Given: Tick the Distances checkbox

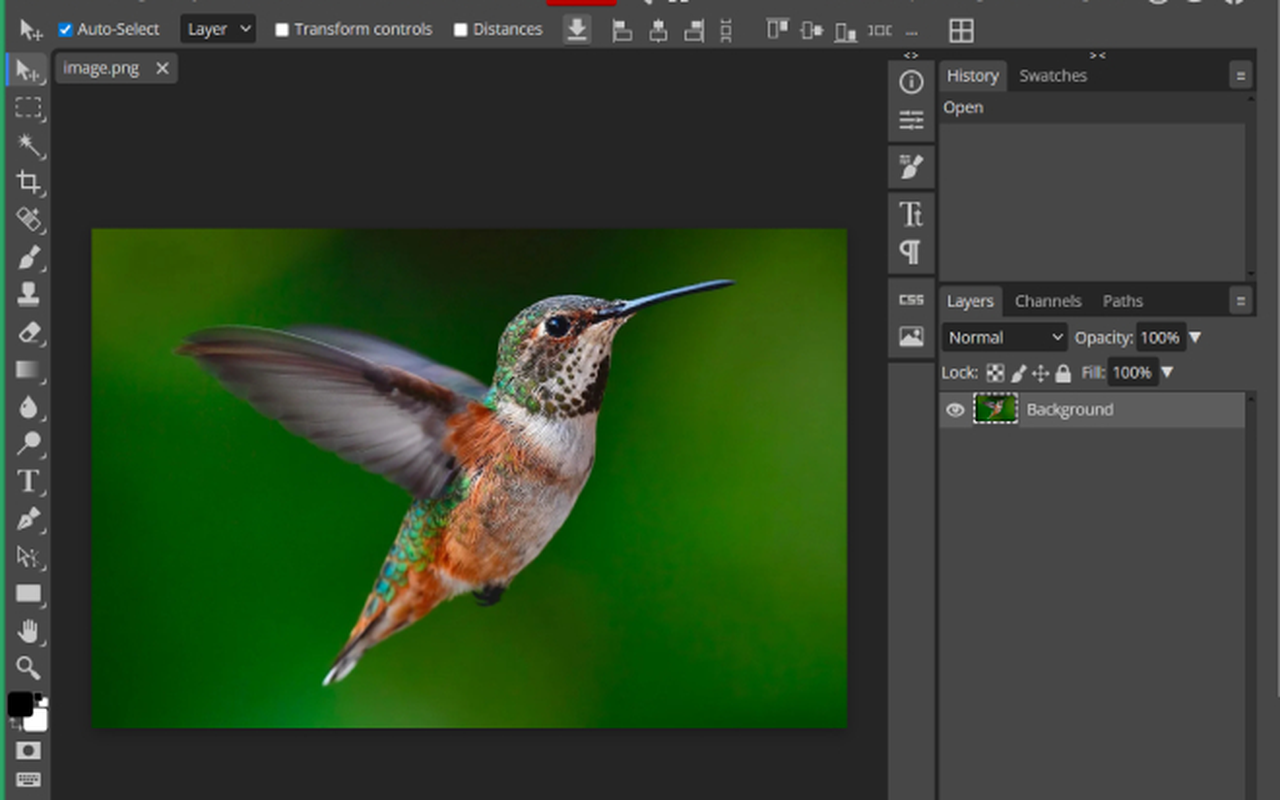Looking at the screenshot, I should click(461, 30).
